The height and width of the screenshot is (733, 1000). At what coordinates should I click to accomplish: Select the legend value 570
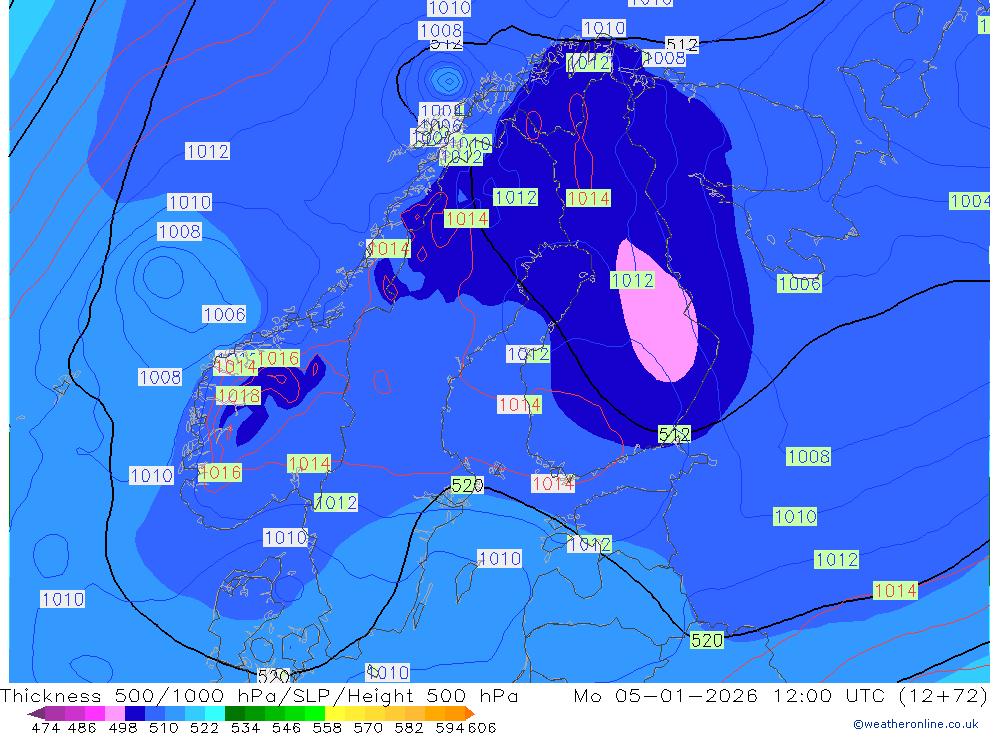click(368, 728)
